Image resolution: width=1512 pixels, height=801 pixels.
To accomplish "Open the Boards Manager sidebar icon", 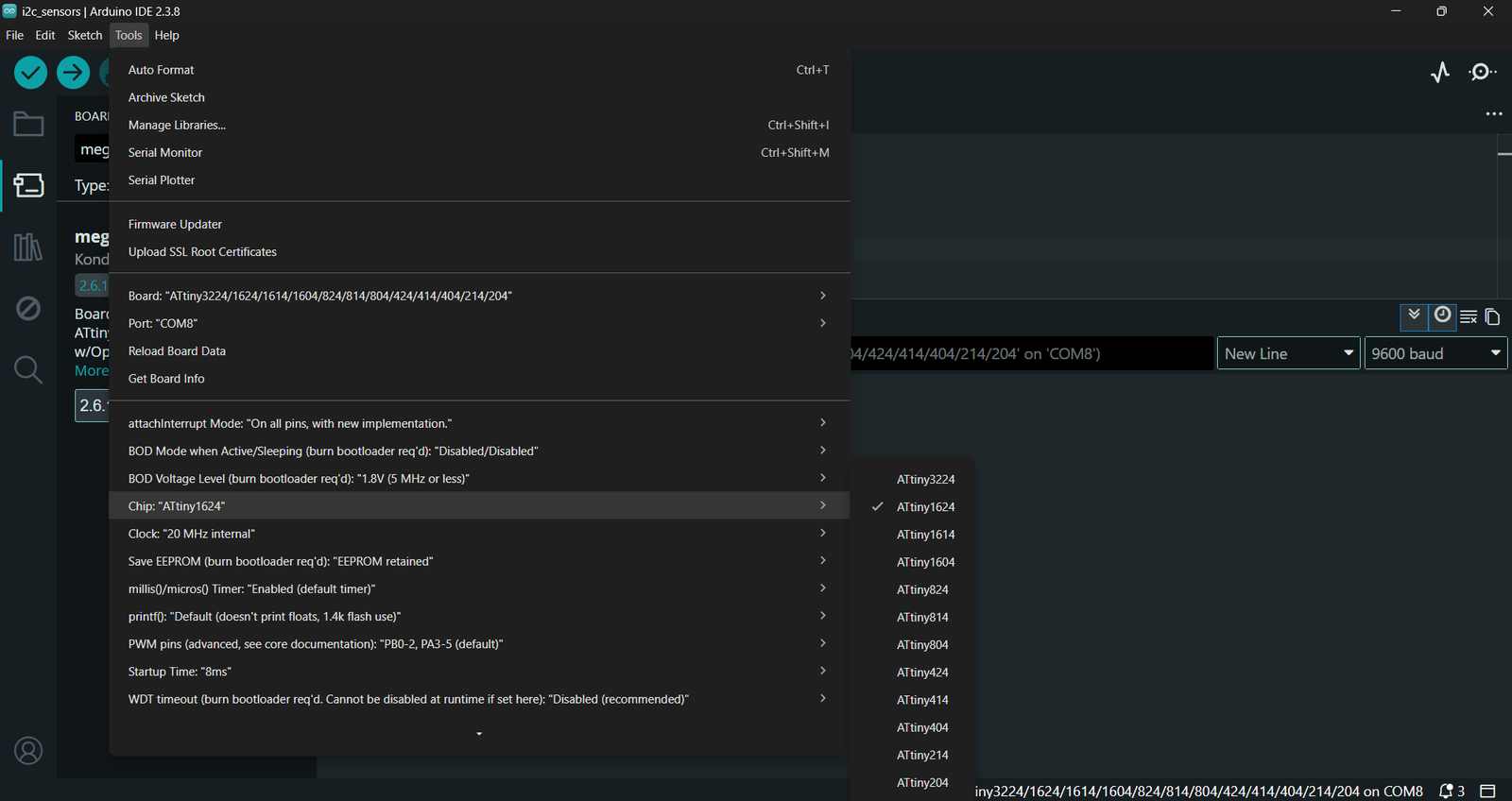I will pyautogui.click(x=28, y=185).
